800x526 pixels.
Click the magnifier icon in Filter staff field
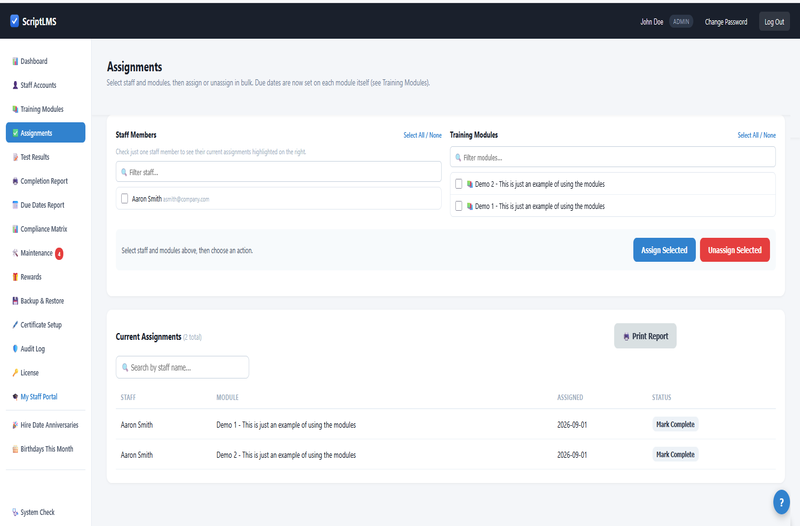point(124,172)
